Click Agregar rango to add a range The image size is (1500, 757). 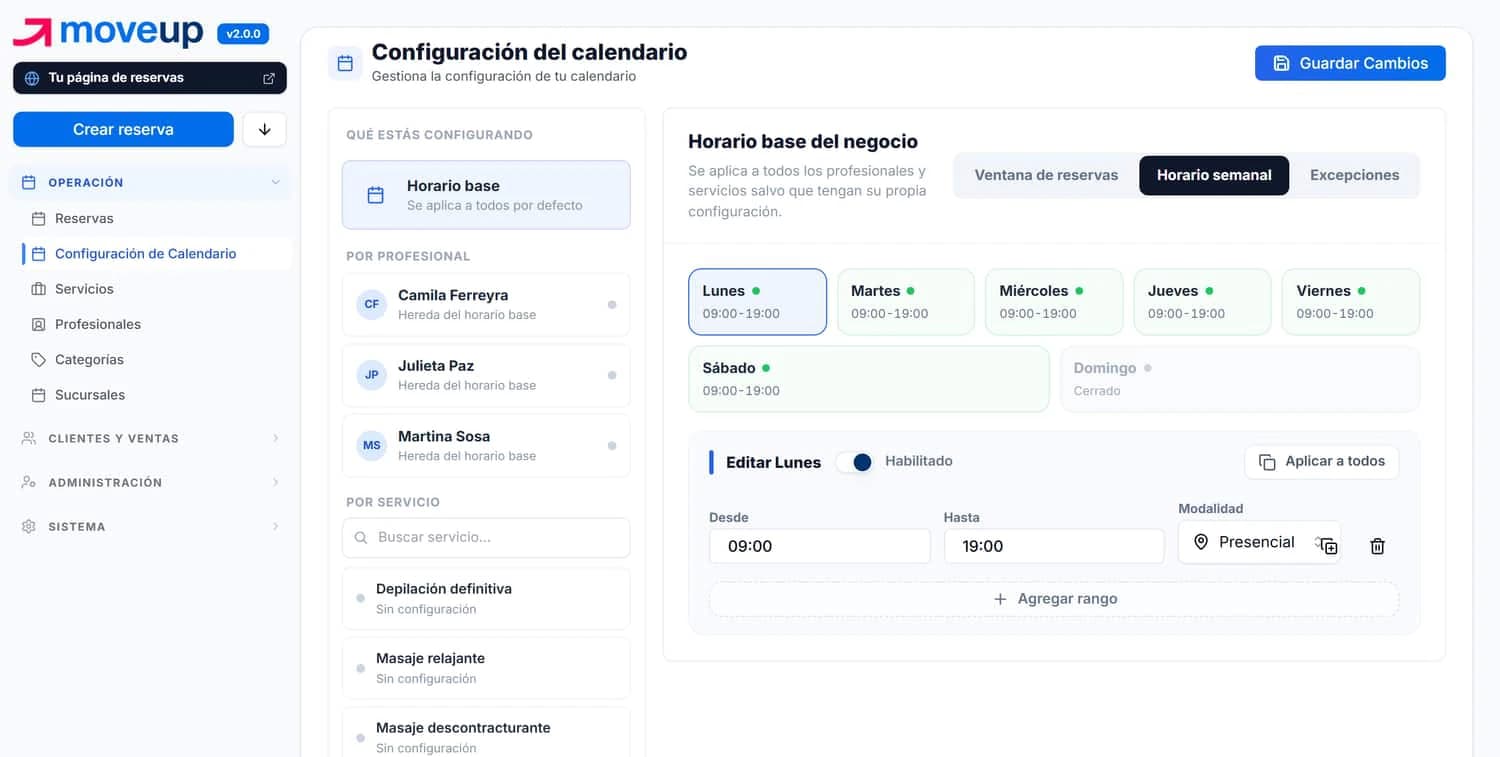(x=1054, y=599)
